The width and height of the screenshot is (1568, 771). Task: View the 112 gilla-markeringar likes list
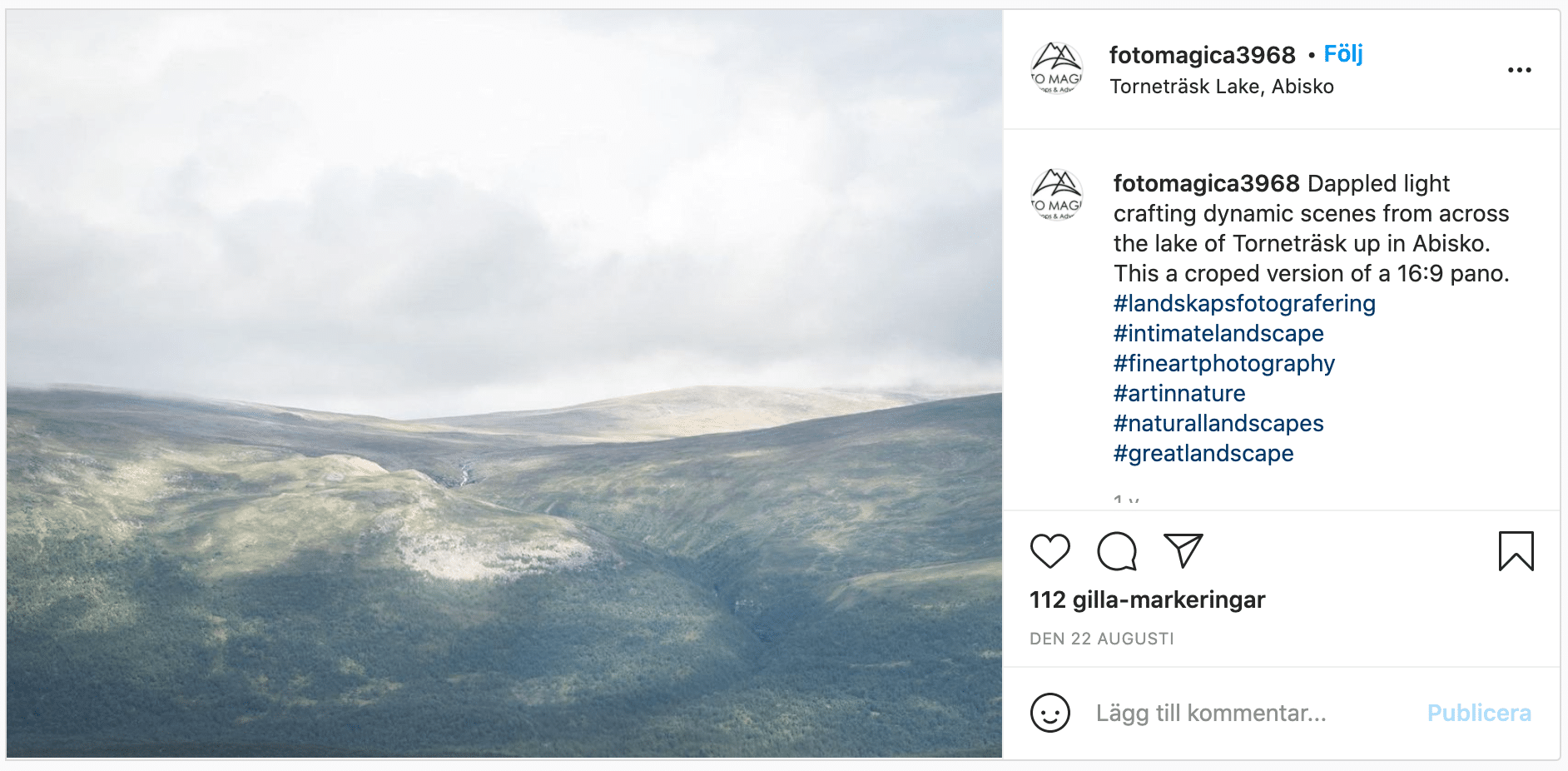coord(1147,599)
